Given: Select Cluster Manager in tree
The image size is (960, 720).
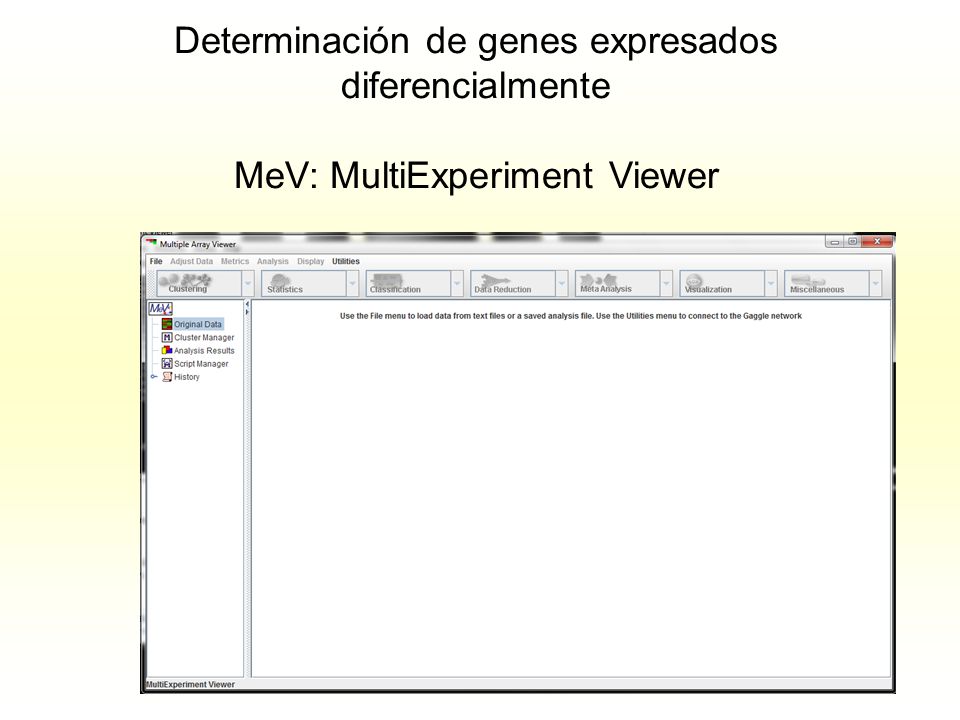Looking at the screenshot, I should (204, 337).
